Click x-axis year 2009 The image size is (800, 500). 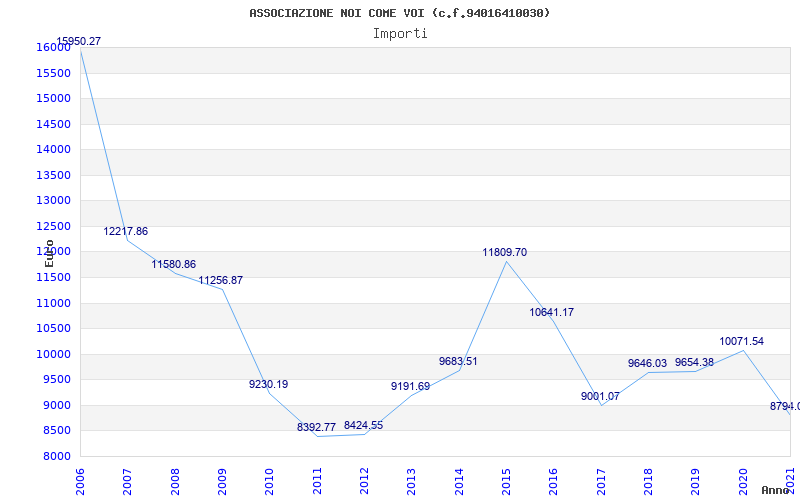click(222, 482)
